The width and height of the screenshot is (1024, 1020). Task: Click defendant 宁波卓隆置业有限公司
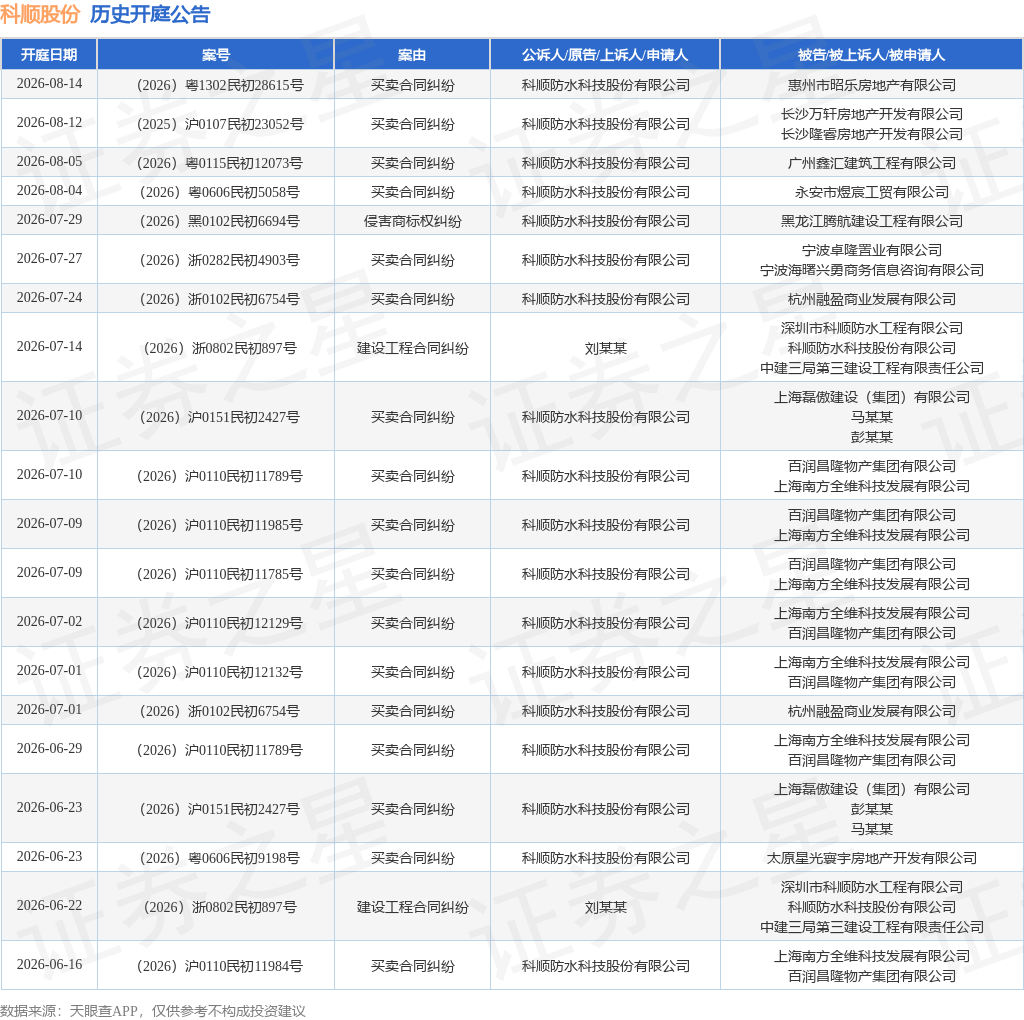(x=872, y=250)
